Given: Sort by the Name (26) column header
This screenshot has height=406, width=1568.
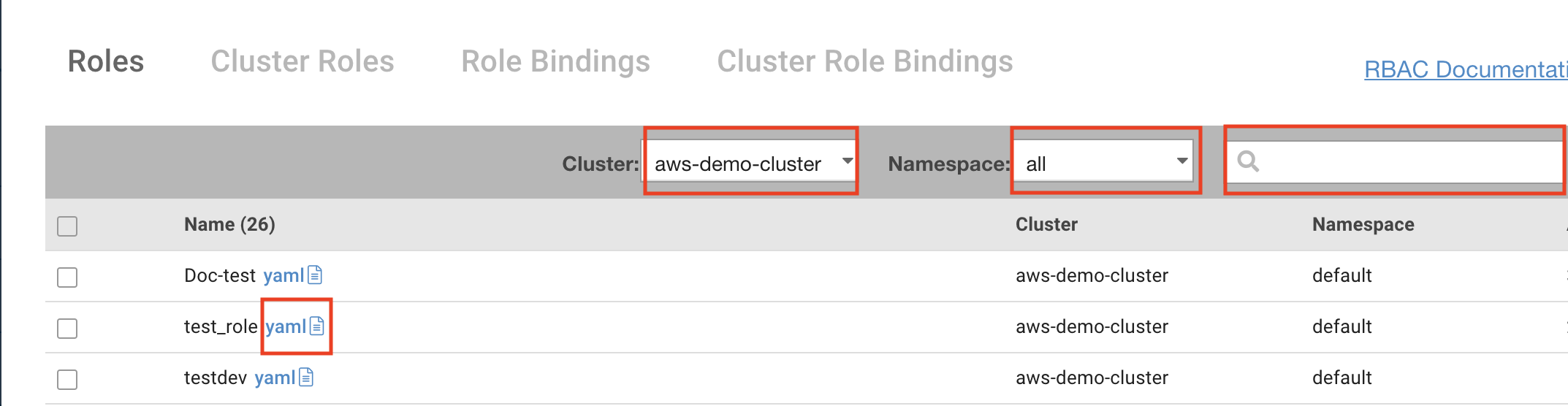Looking at the screenshot, I should (x=229, y=224).
